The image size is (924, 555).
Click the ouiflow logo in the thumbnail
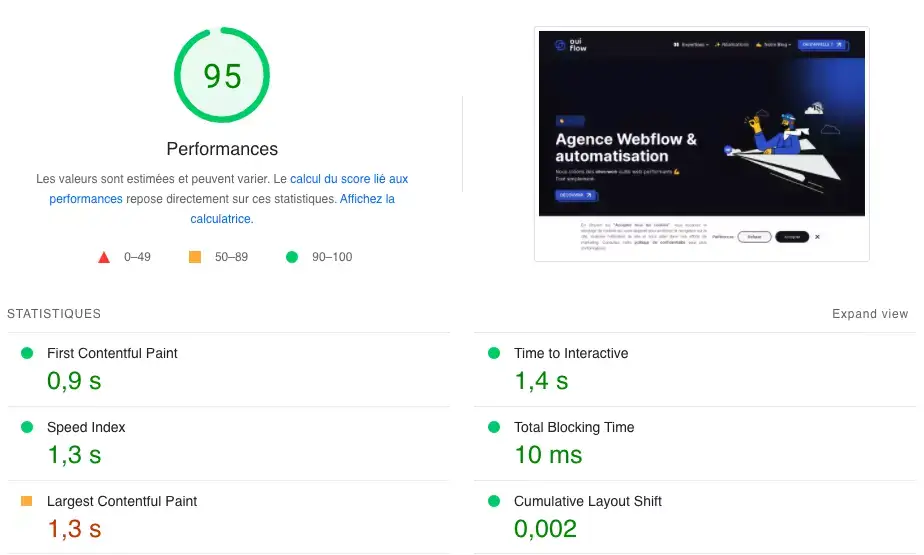point(570,45)
